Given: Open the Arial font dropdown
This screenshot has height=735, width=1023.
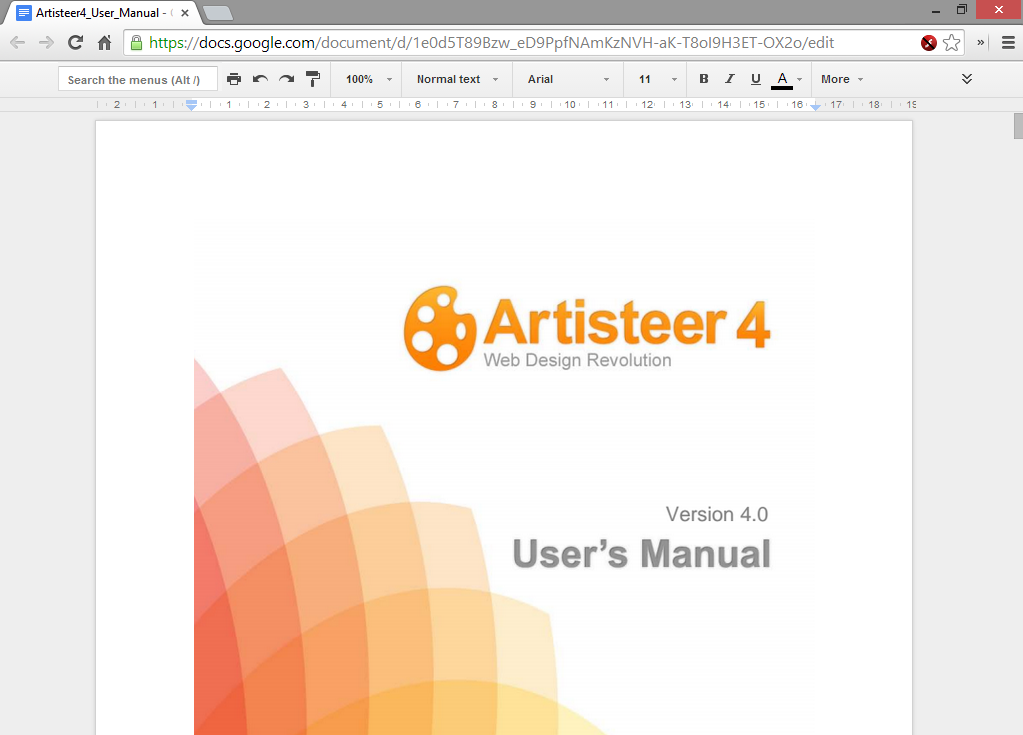Looking at the screenshot, I should point(568,79).
